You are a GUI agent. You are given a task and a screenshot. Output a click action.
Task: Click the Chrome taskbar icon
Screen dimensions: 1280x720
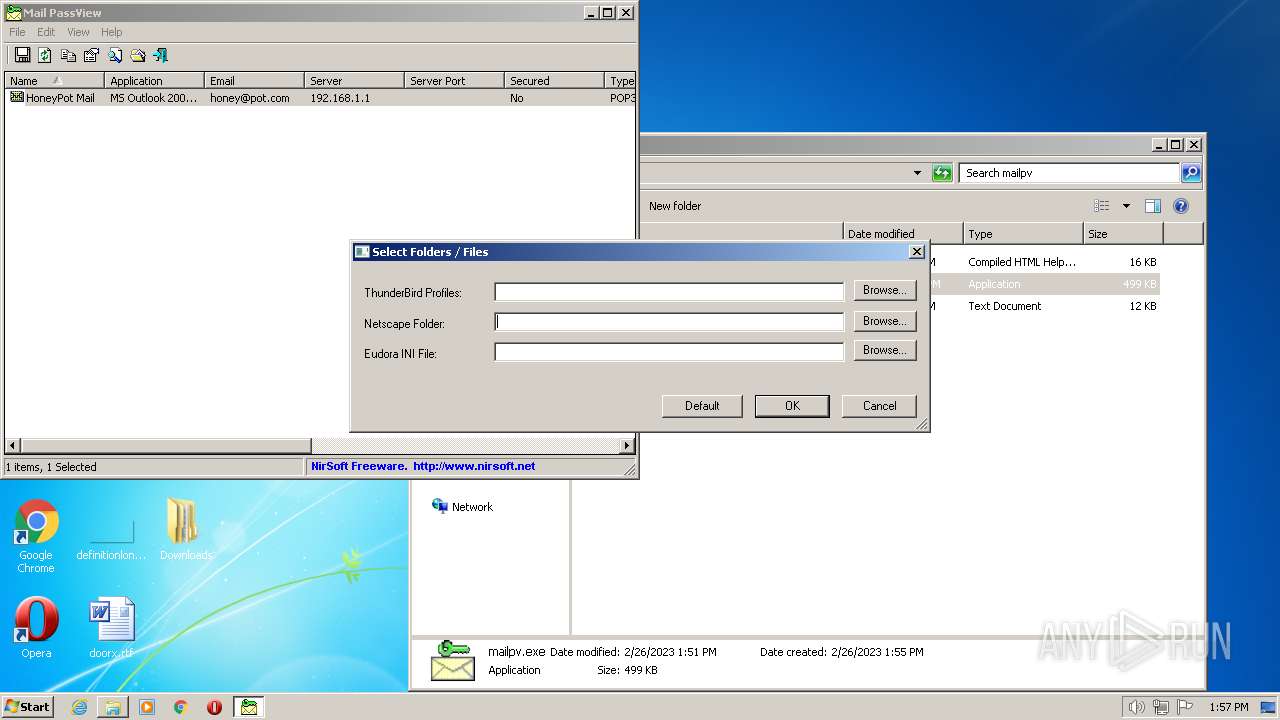pos(181,707)
